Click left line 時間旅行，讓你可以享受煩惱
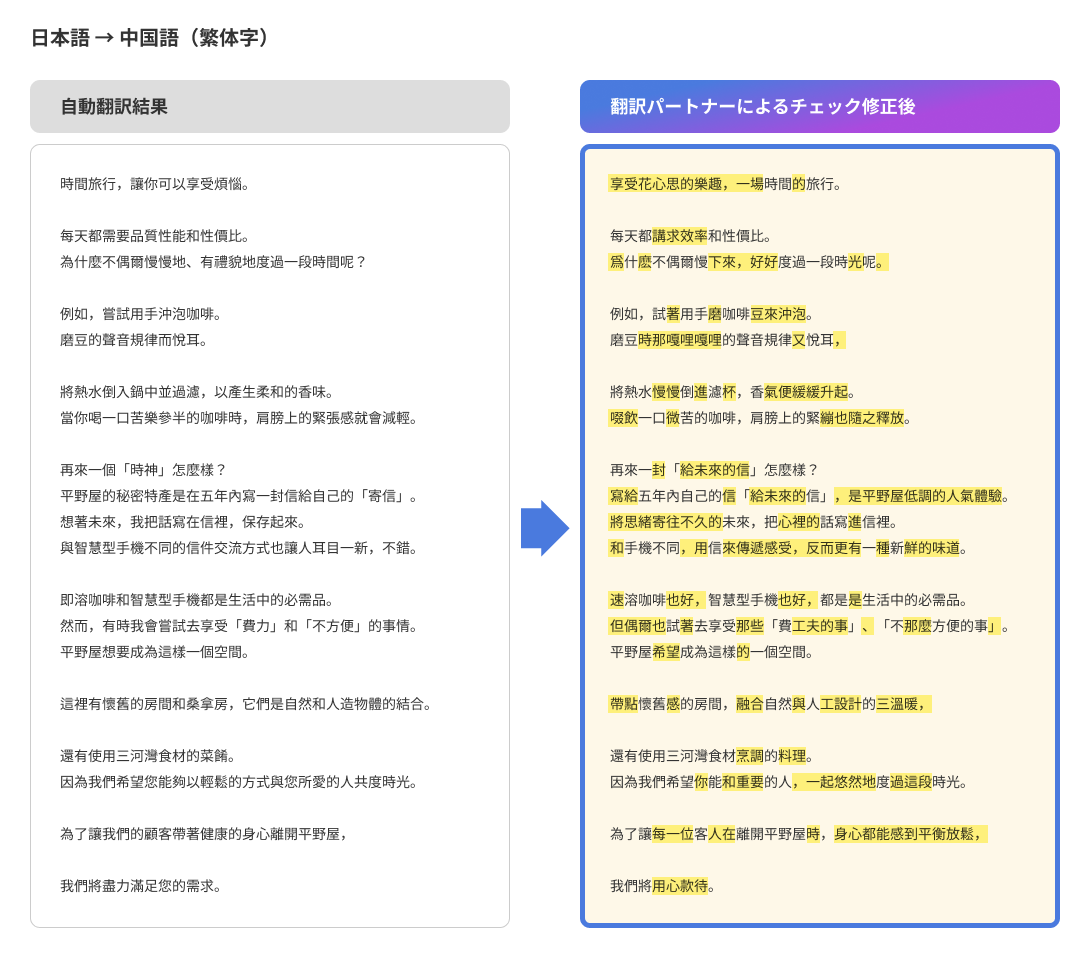This screenshot has height=958, width=1090. tap(155, 184)
